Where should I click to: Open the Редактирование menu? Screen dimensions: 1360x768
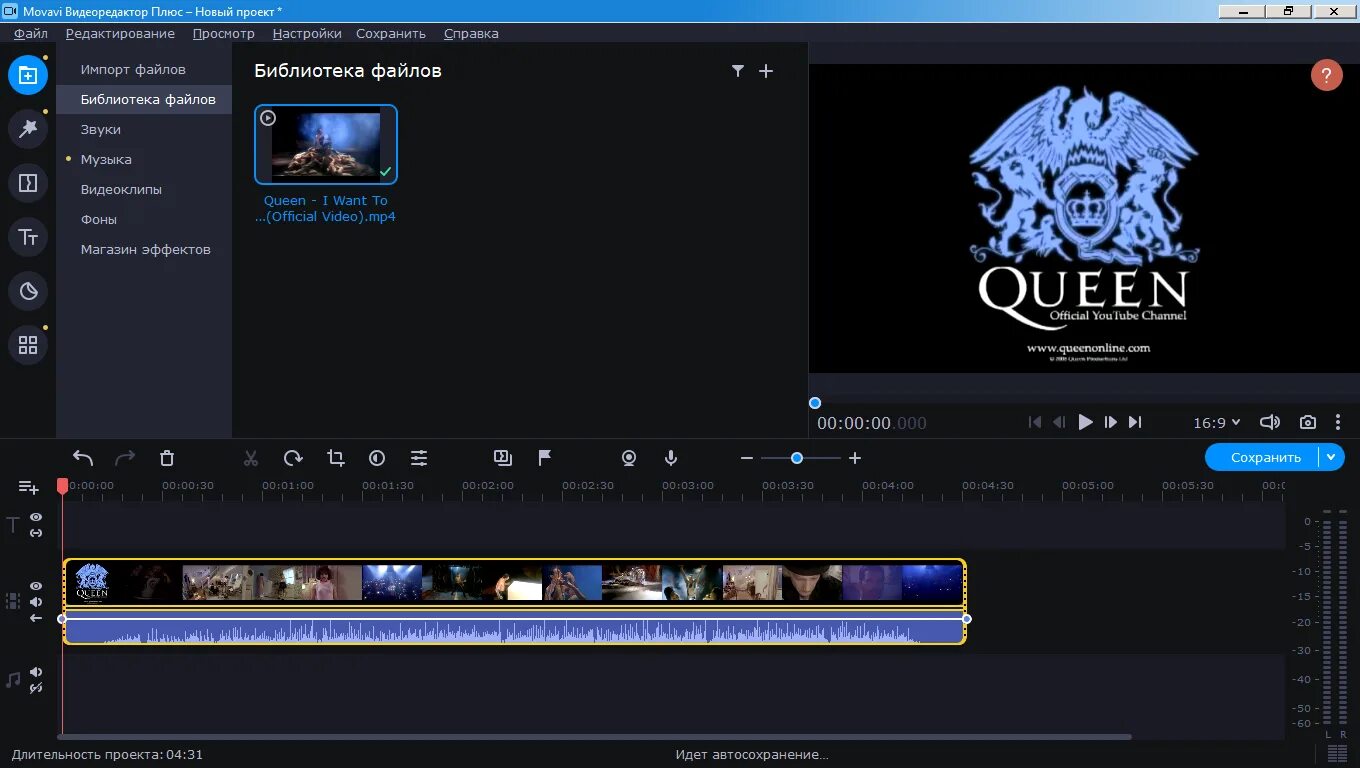click(x=120, y=33)
